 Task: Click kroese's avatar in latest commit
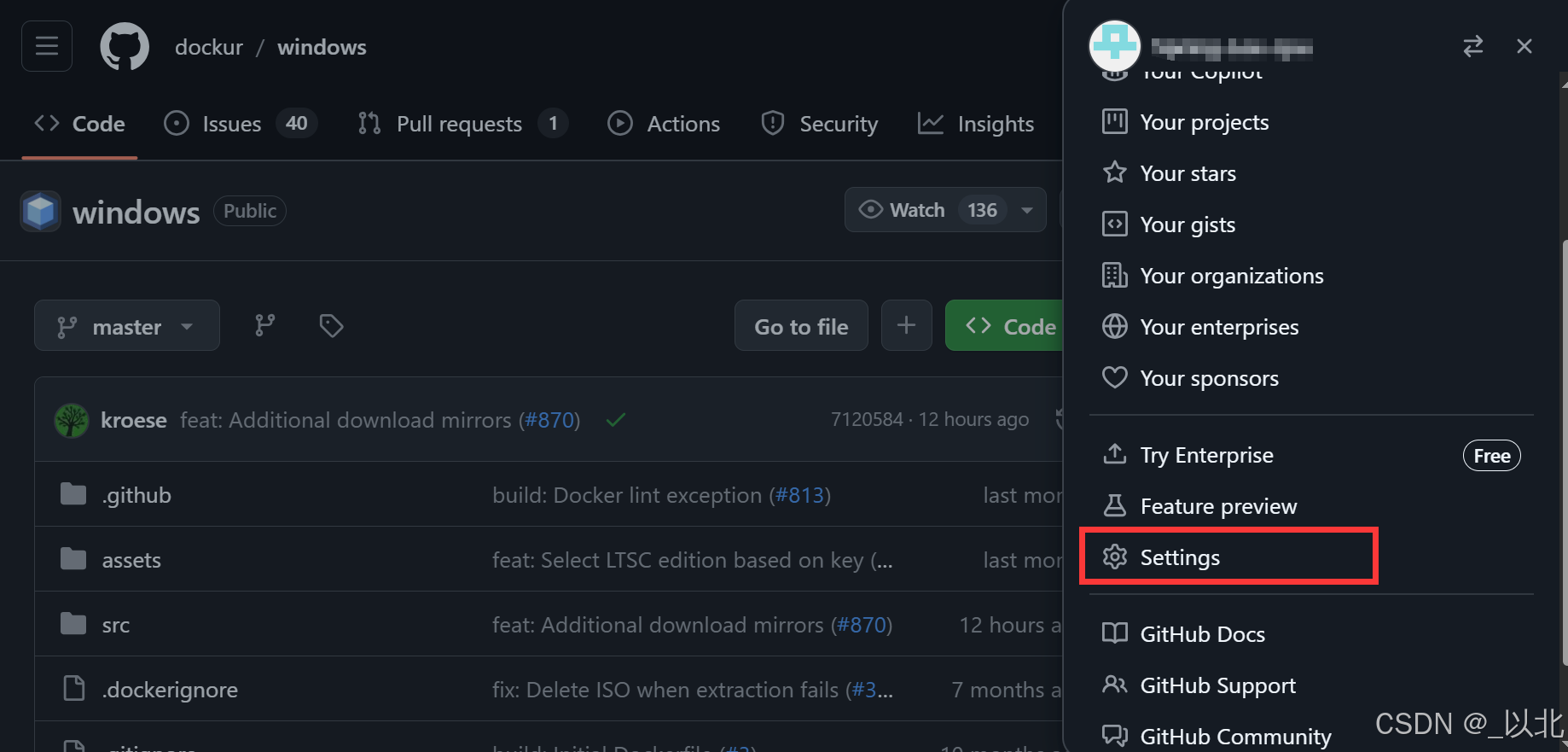click(72, 420)
